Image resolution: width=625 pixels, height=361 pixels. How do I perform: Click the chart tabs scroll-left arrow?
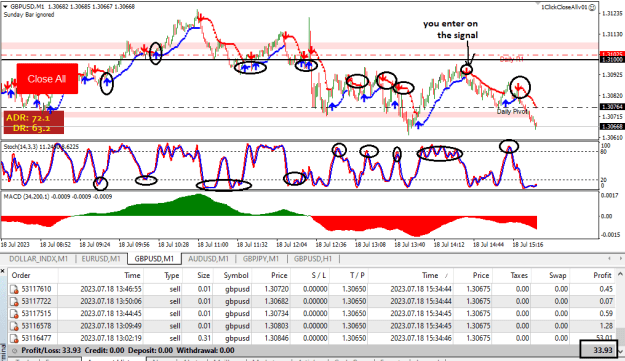(x=609, y=259)
